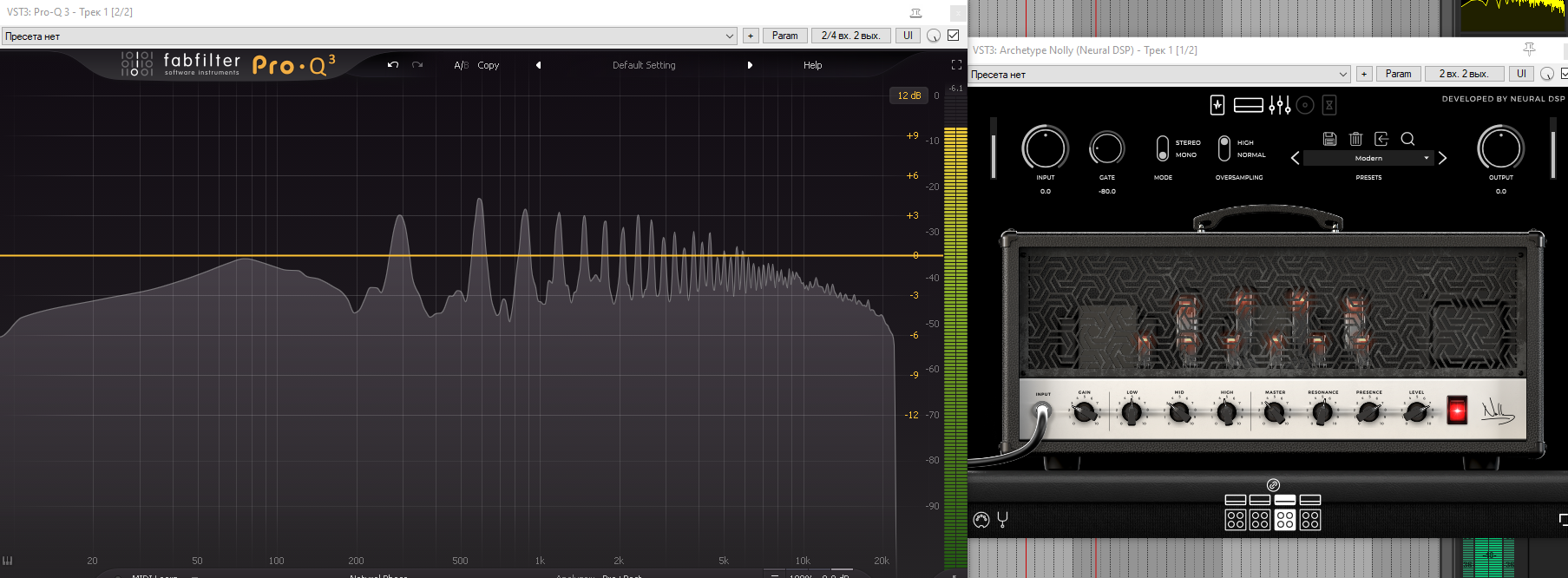
Task: Click fabfilter logo
Action: coord(180,64)
